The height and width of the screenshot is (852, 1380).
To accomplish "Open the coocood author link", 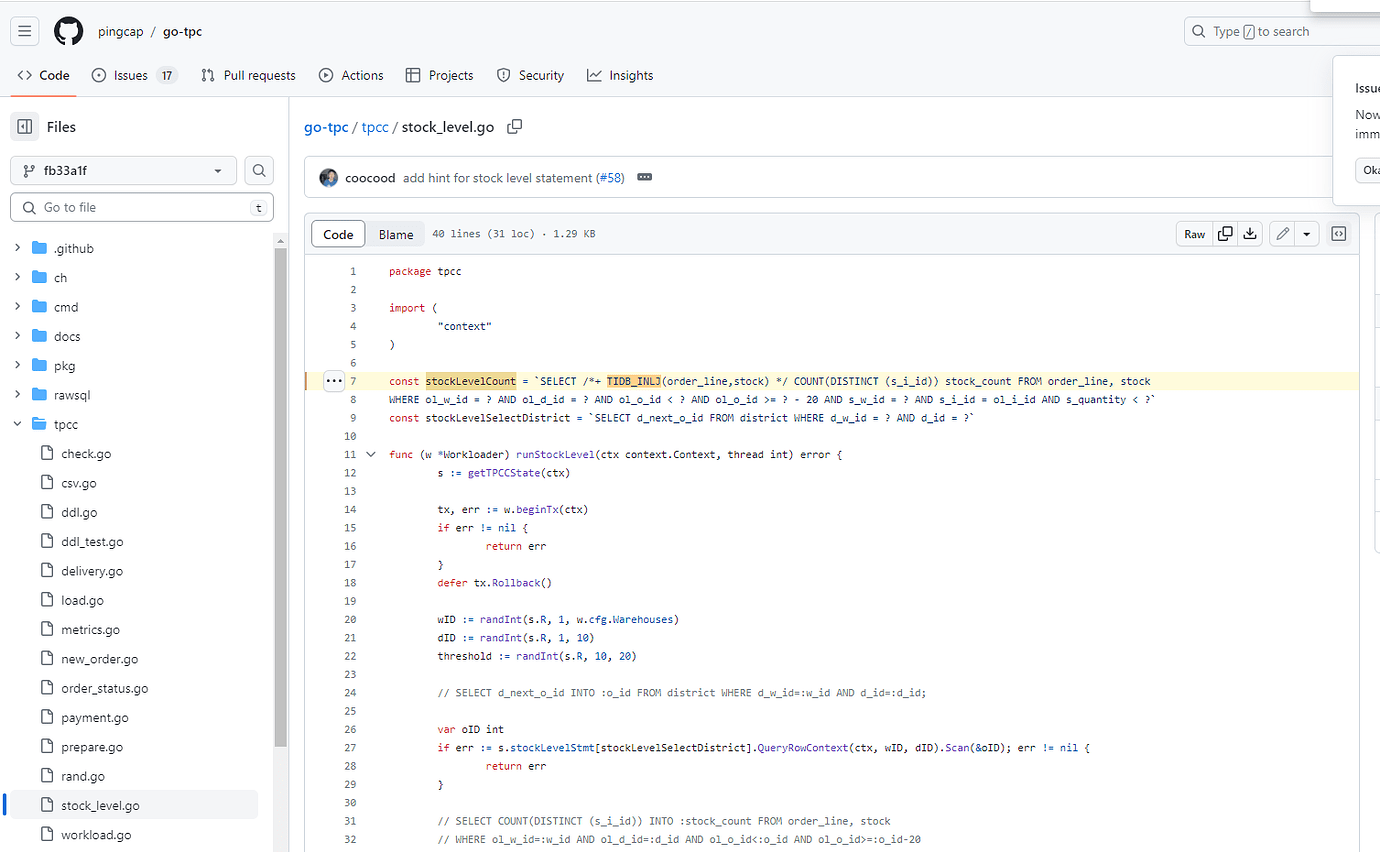I will point(370,177).
